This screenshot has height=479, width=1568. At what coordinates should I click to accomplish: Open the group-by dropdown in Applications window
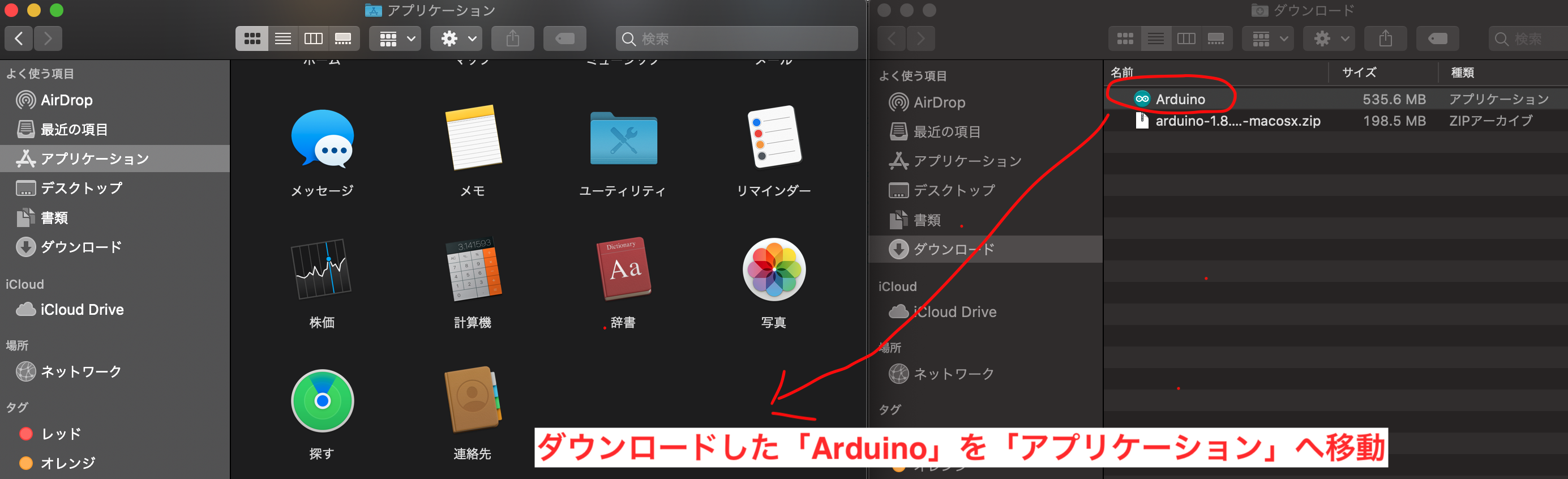point(395,39)
